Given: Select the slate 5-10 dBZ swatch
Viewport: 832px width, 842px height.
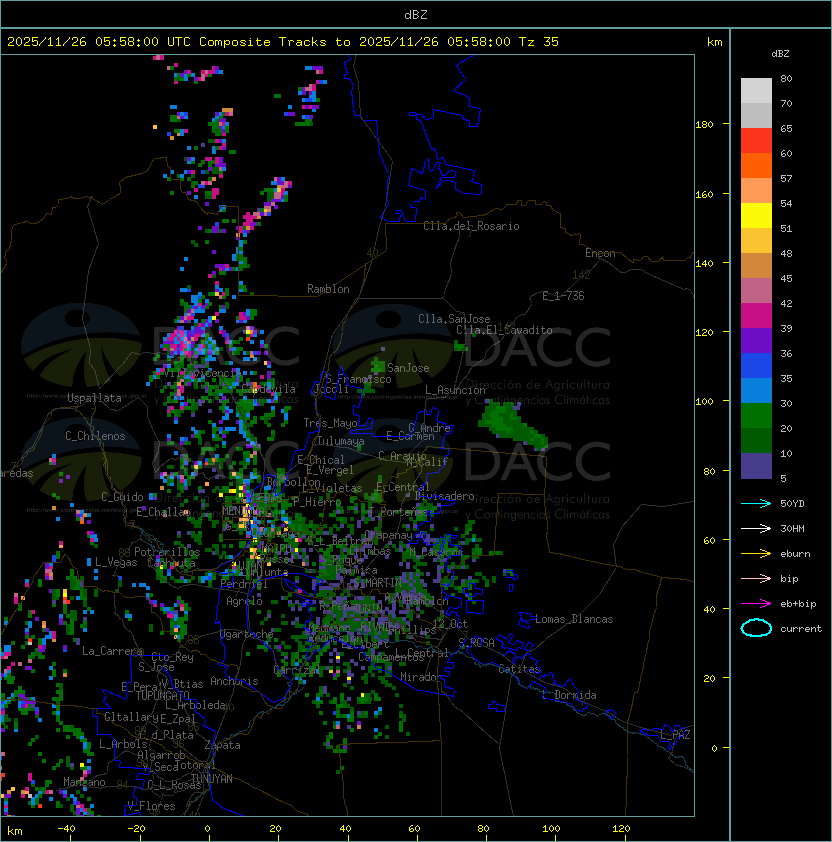Looking at the screenshot, I should point(756,466).
